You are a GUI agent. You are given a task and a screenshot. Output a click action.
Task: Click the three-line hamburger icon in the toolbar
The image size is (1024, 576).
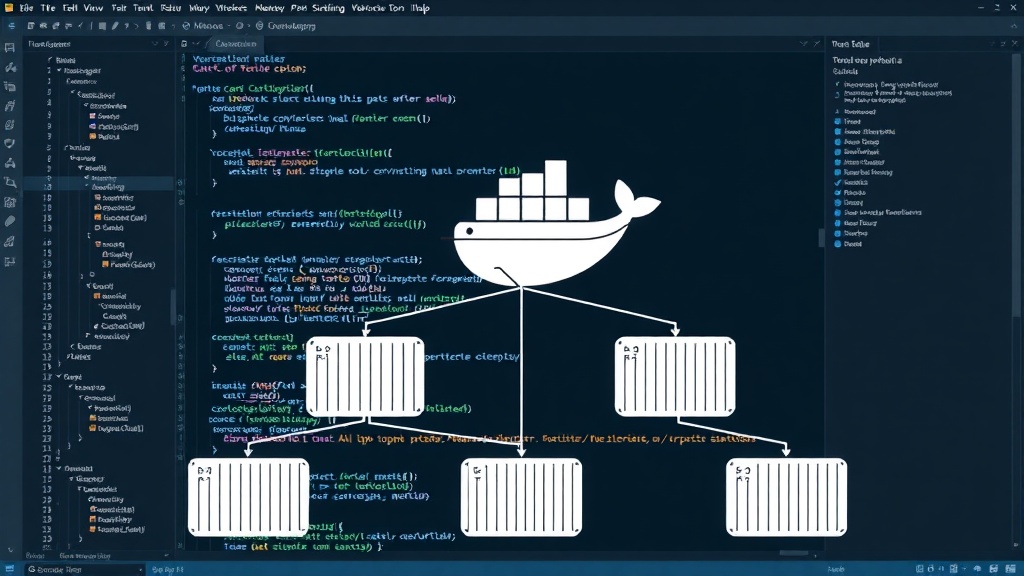[x=11, y=26]
